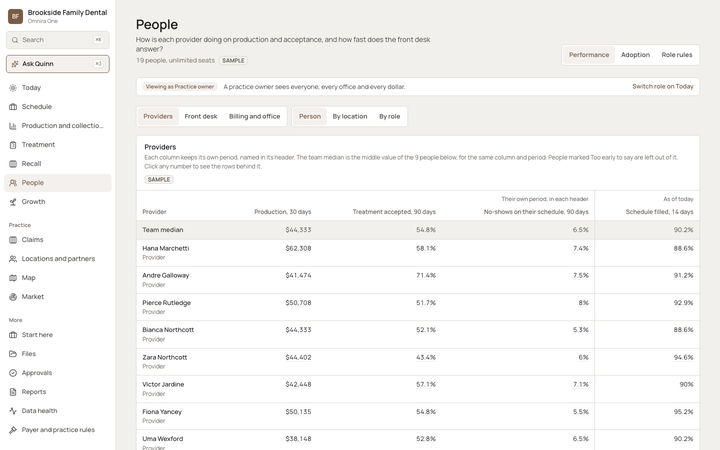This screenshot has height=450, width=720.
Task: Click the People sidebar icon
Action: point(13,183)
